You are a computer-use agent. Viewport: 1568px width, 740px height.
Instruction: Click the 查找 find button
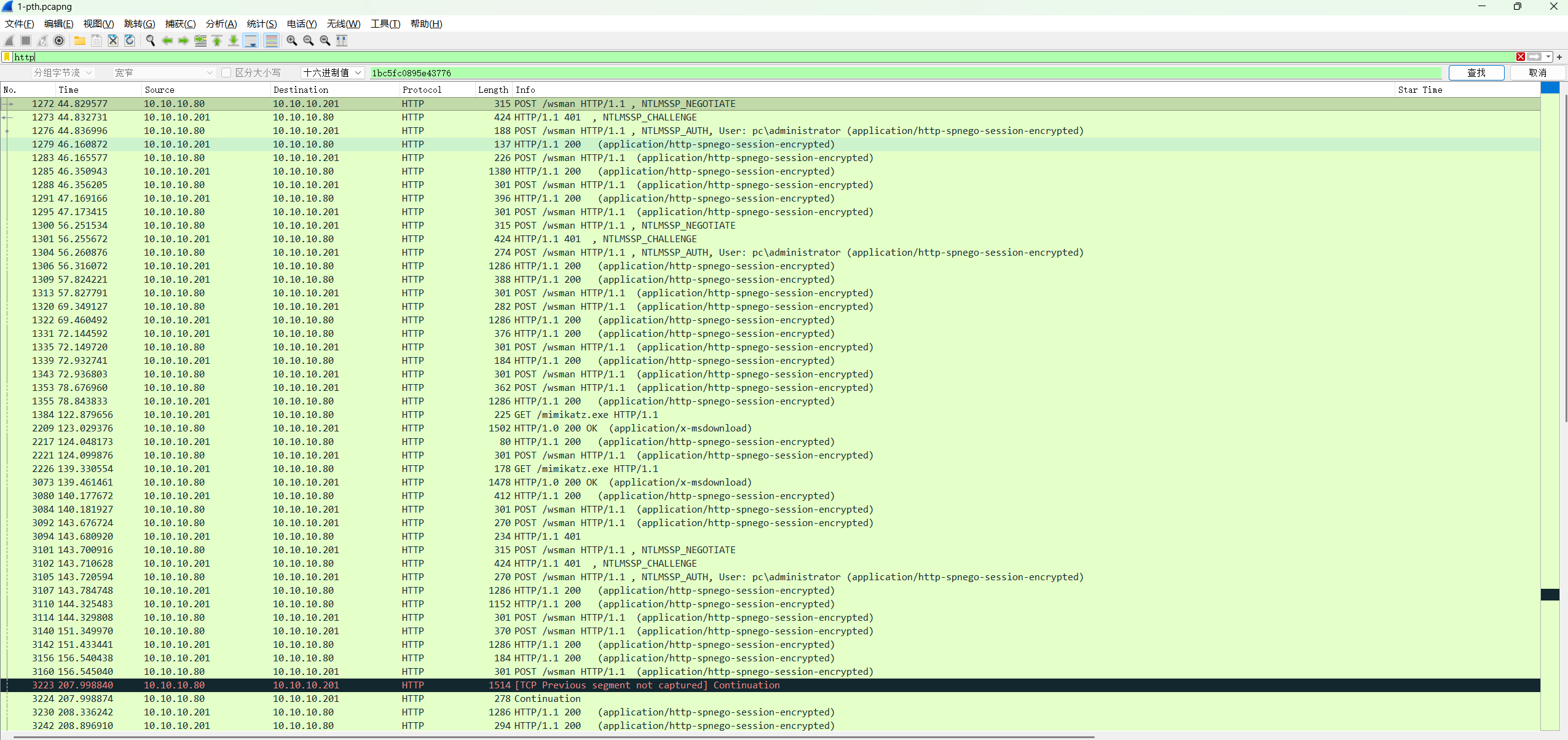tap(1476, 73)
